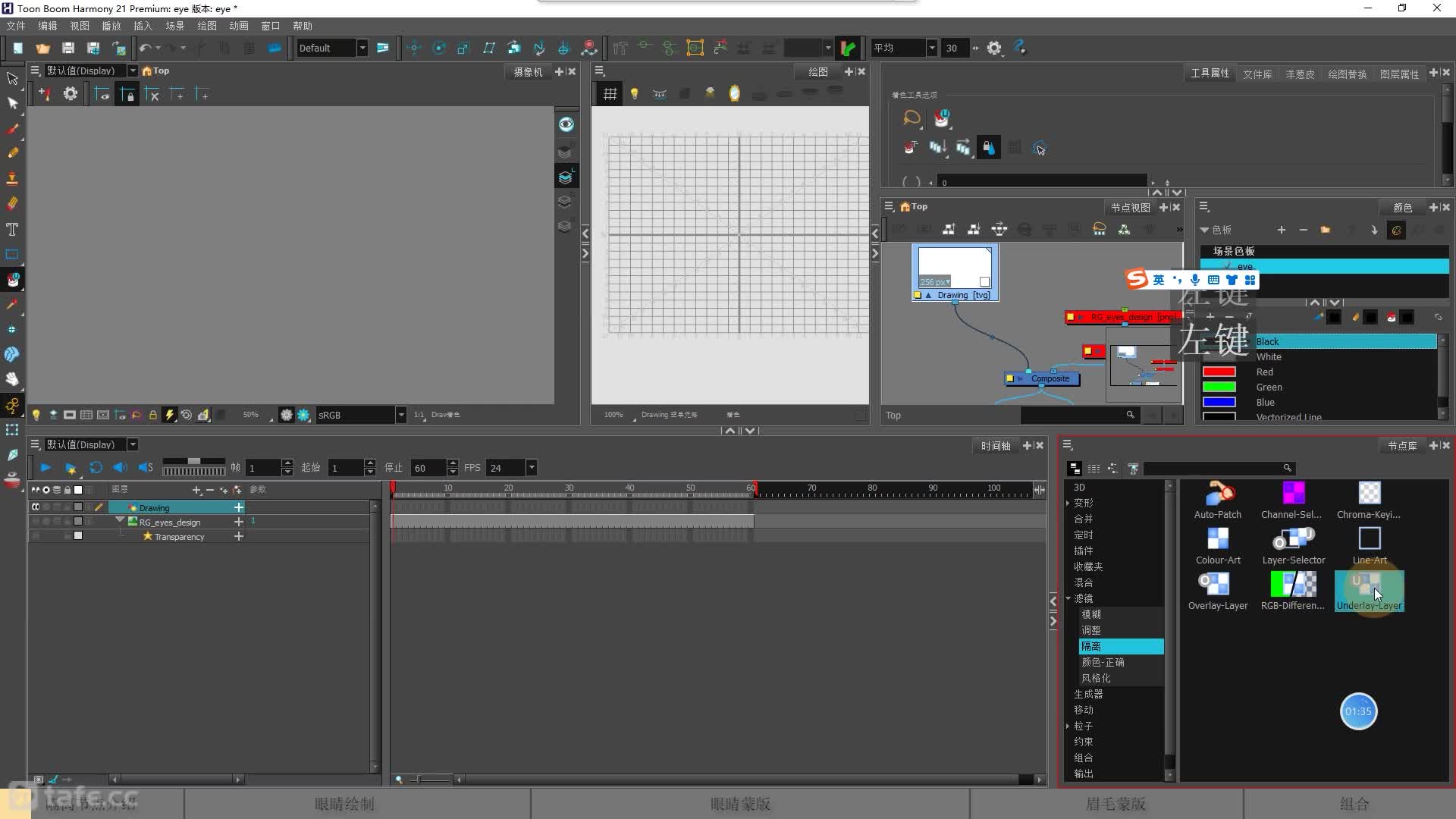Click the Scale tool icon in toolbar
This screenshot has height=819, width=1456.
[x=463, y=48]
